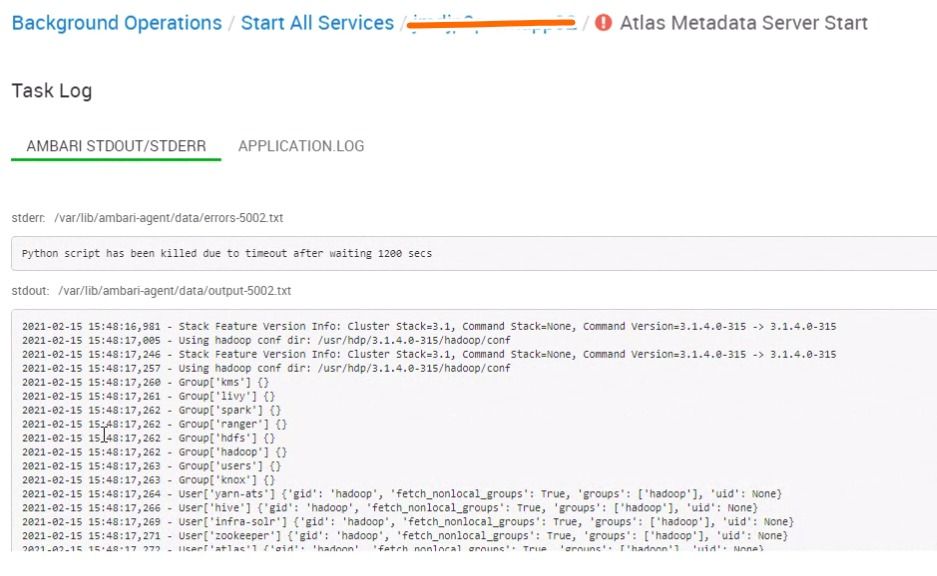
Task: Select the stdout output-5002.txt file path
Action: coord(174,290)
